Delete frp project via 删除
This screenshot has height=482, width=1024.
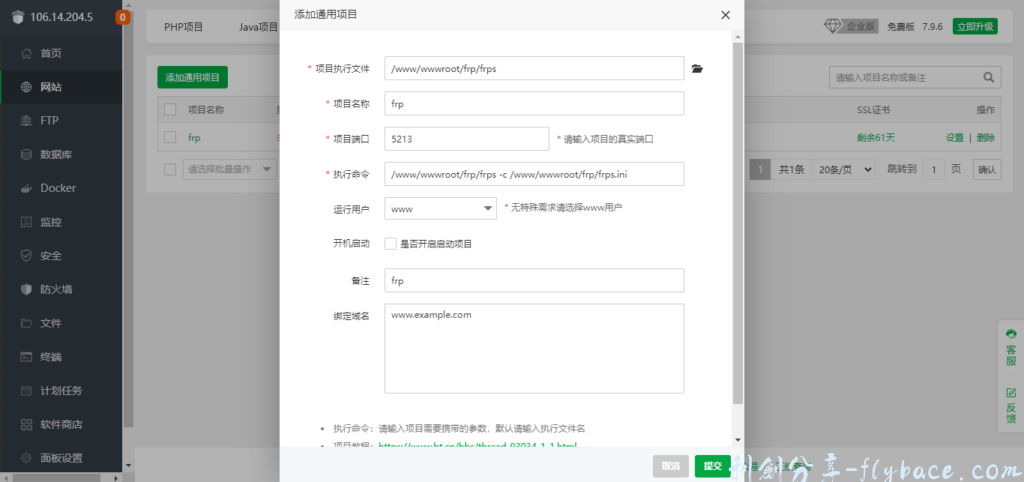[x=985, y=138]
